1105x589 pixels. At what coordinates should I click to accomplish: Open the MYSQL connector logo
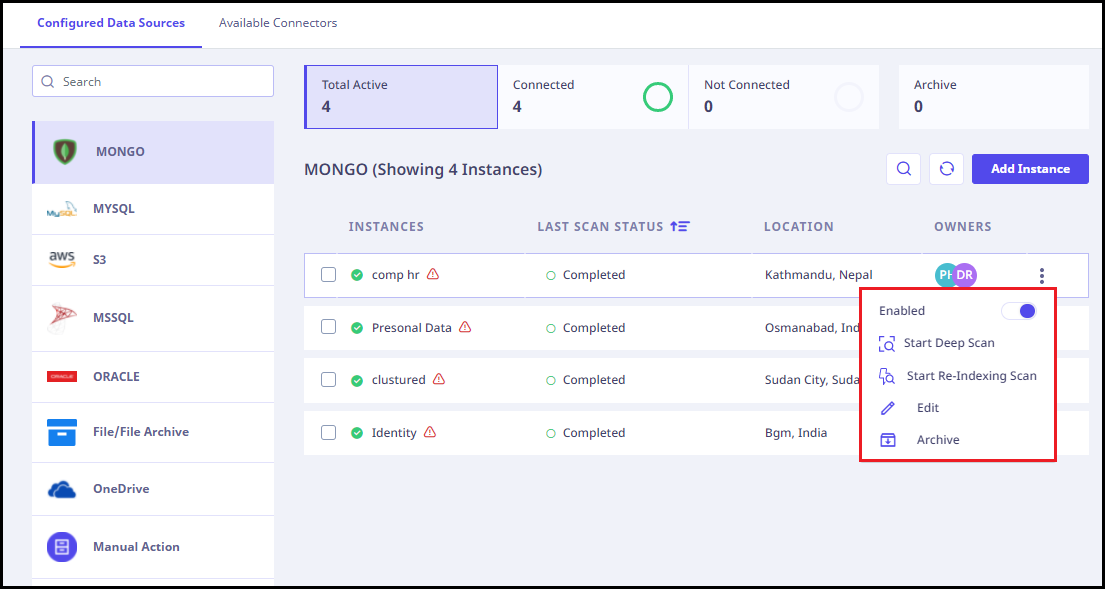point(61,209)
